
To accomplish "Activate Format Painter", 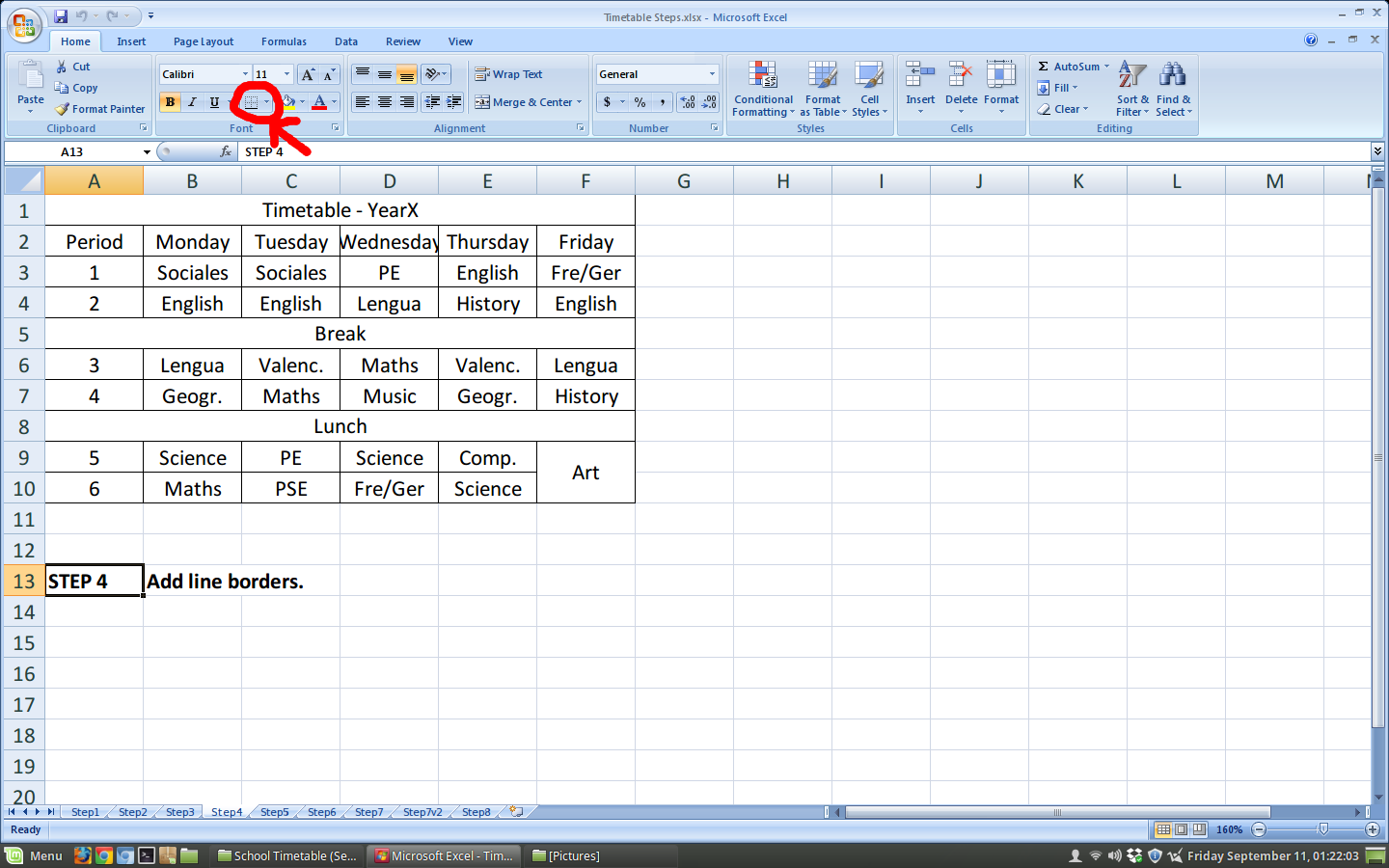I will (x=100, y=109).
